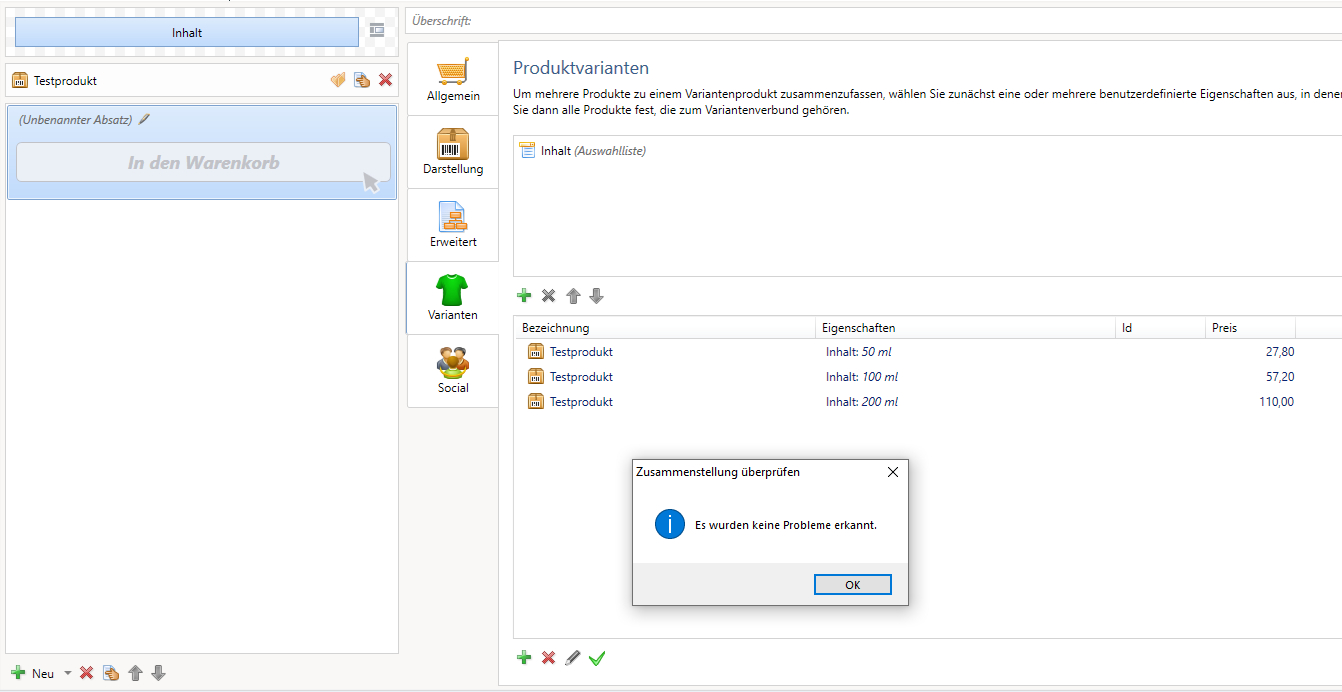Click the red X in the Testprodukt header

[385, 80]
